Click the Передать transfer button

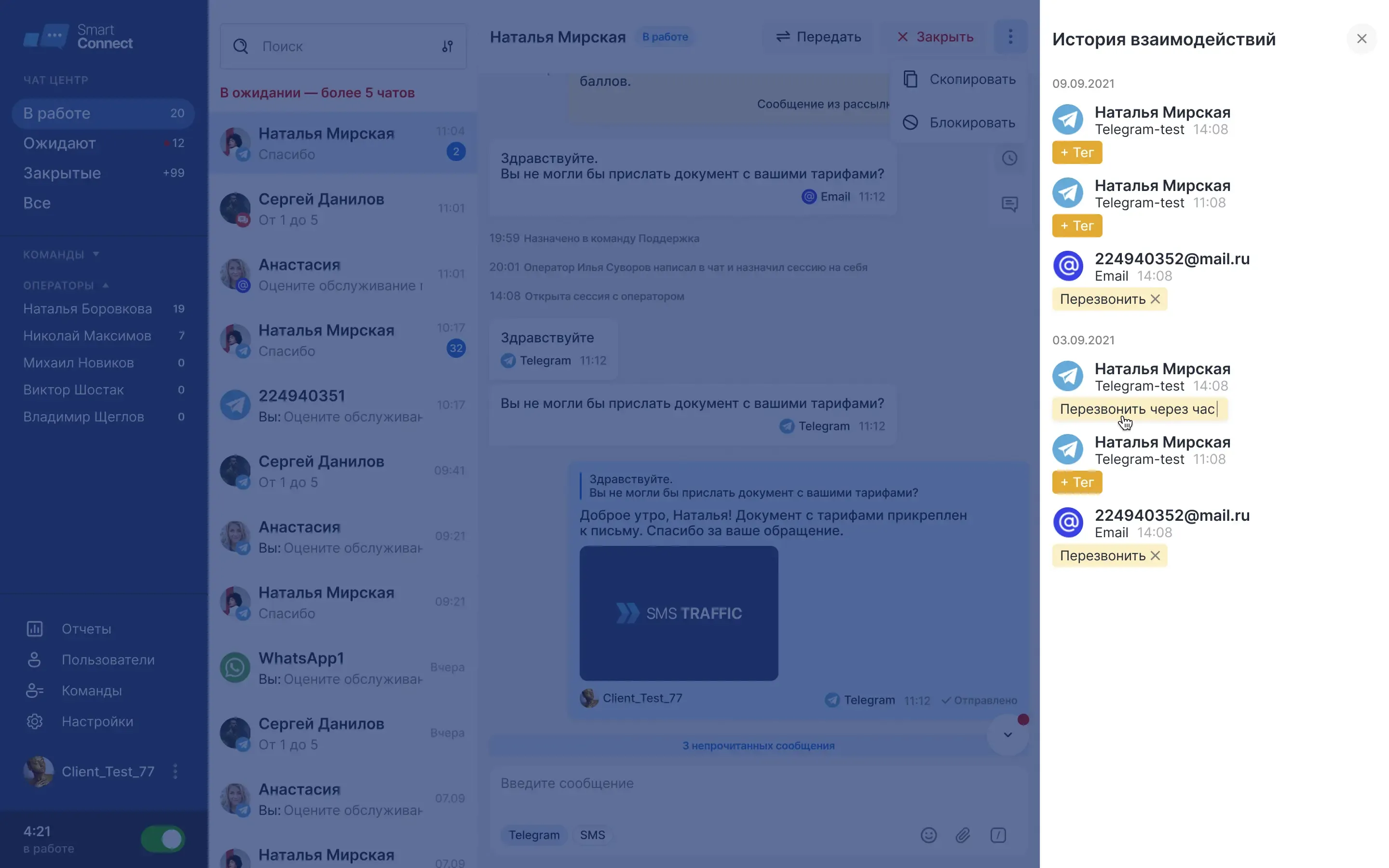click(x=818, y=36)
